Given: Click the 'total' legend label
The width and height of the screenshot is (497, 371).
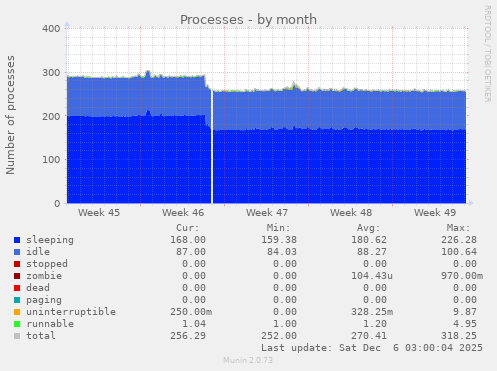Looking at the screenshot, I should (x=41, y=336).
